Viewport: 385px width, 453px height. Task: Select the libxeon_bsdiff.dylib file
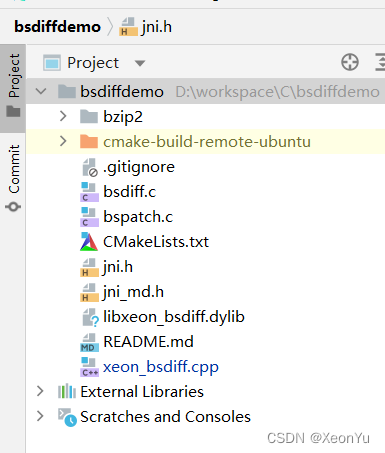tap(174, 317)
